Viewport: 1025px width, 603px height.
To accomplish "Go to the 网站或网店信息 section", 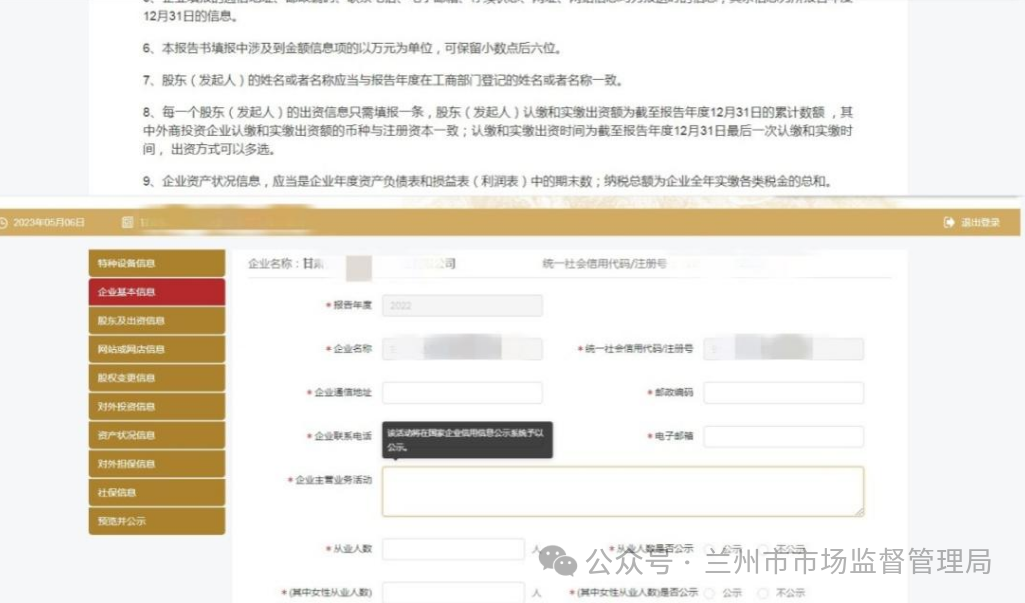I will (x=156, y=350).
